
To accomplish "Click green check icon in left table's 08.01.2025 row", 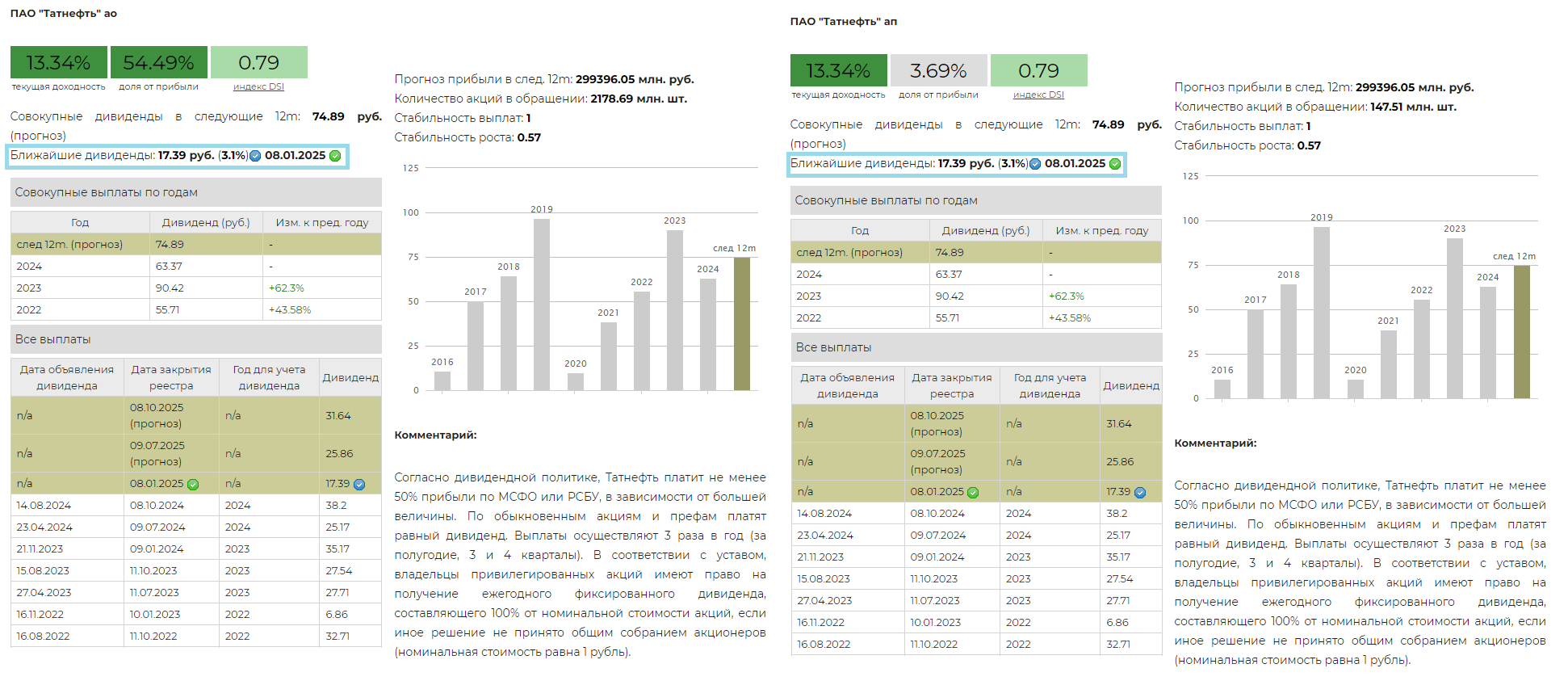I will click(x=193, y=485).
